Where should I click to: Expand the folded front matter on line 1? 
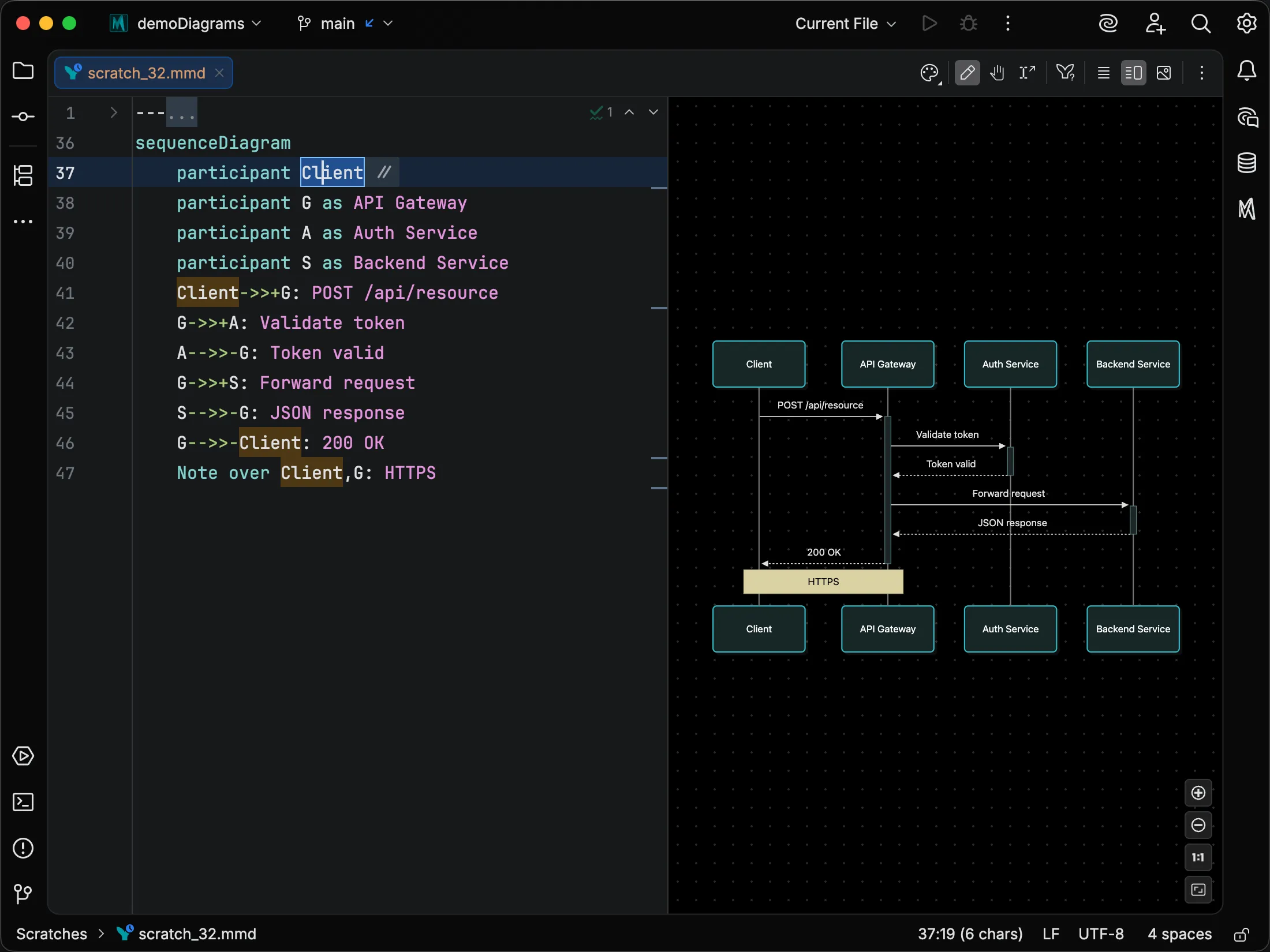[114, 113]
